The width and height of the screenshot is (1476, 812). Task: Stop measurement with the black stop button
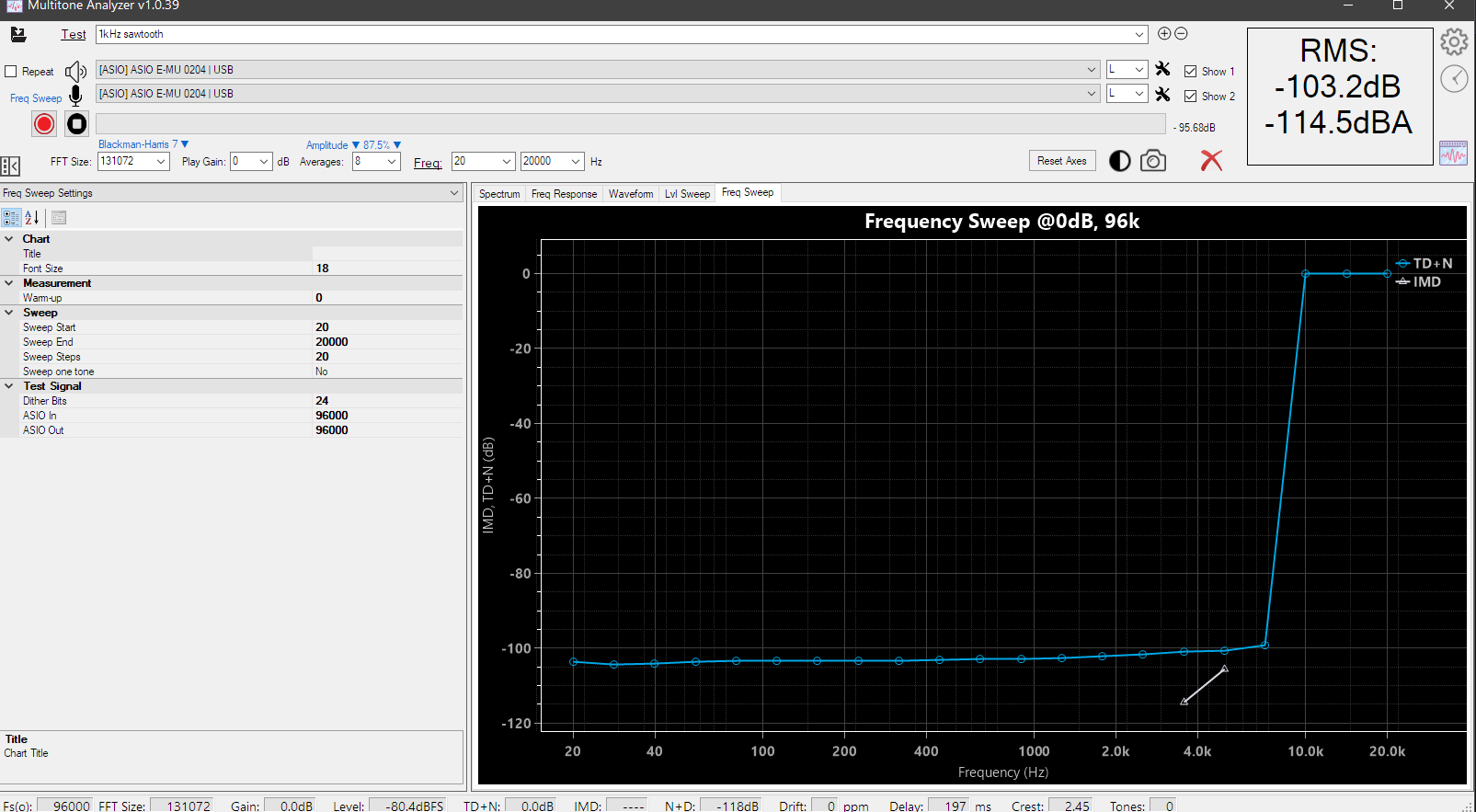pyautogui.click(x=77, y=123)
